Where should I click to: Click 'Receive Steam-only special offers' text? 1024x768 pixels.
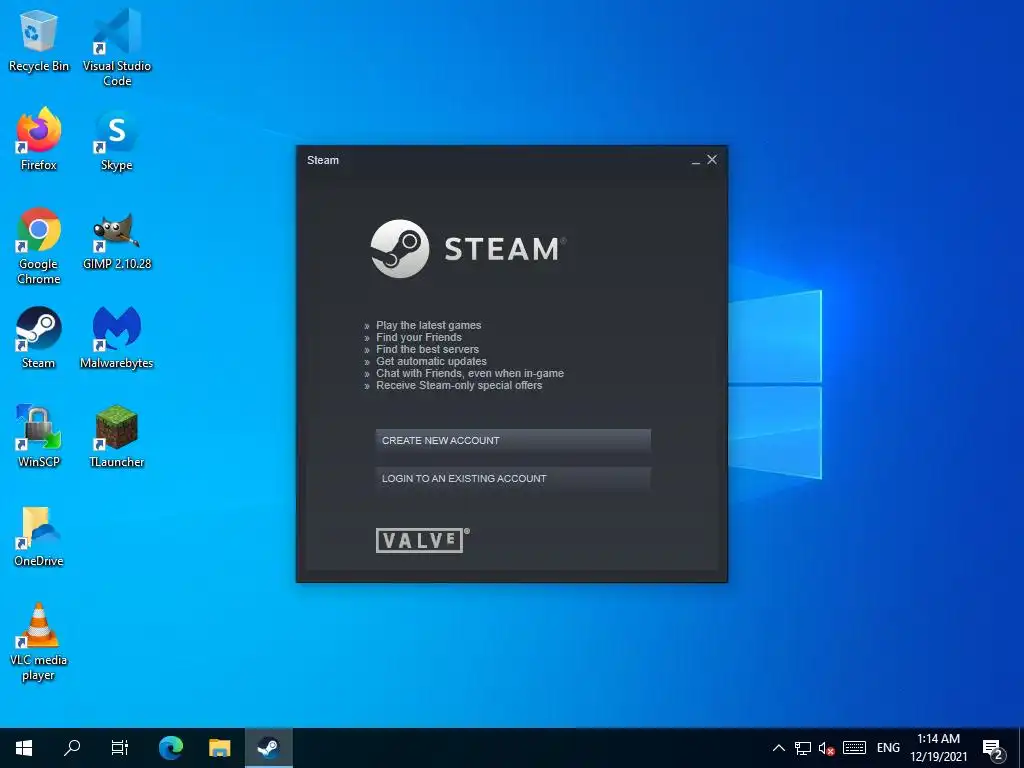point(459,385)
